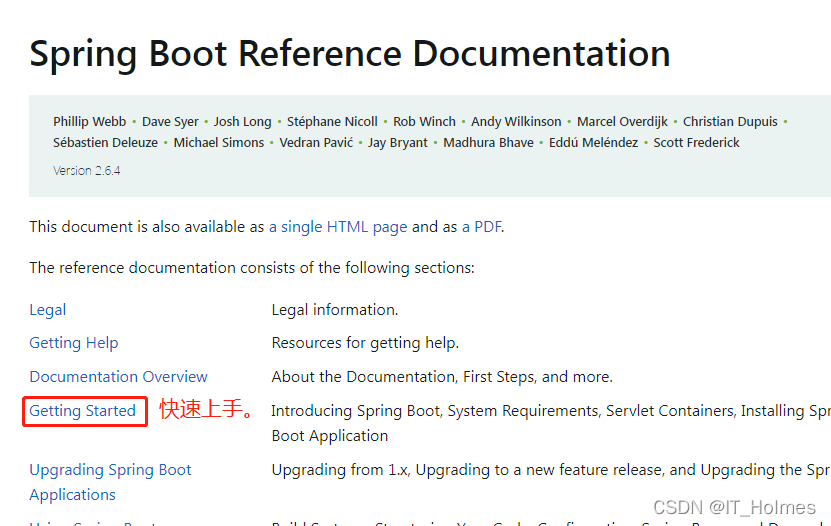Click 'Upgrading from 1.x' description text

(551, 470)
